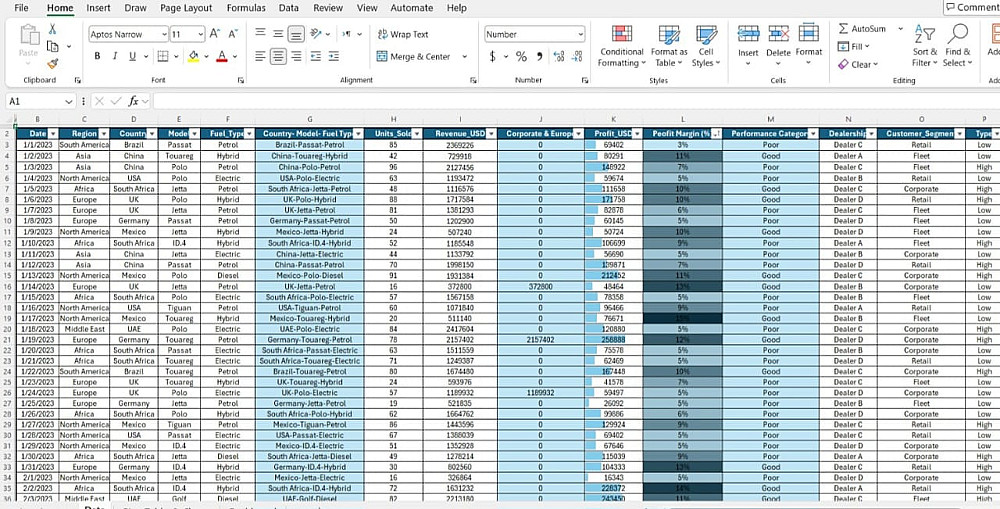Click Increase Font Size button
The height and width of the screenshot is (509, 1000).
click(215, 34)
